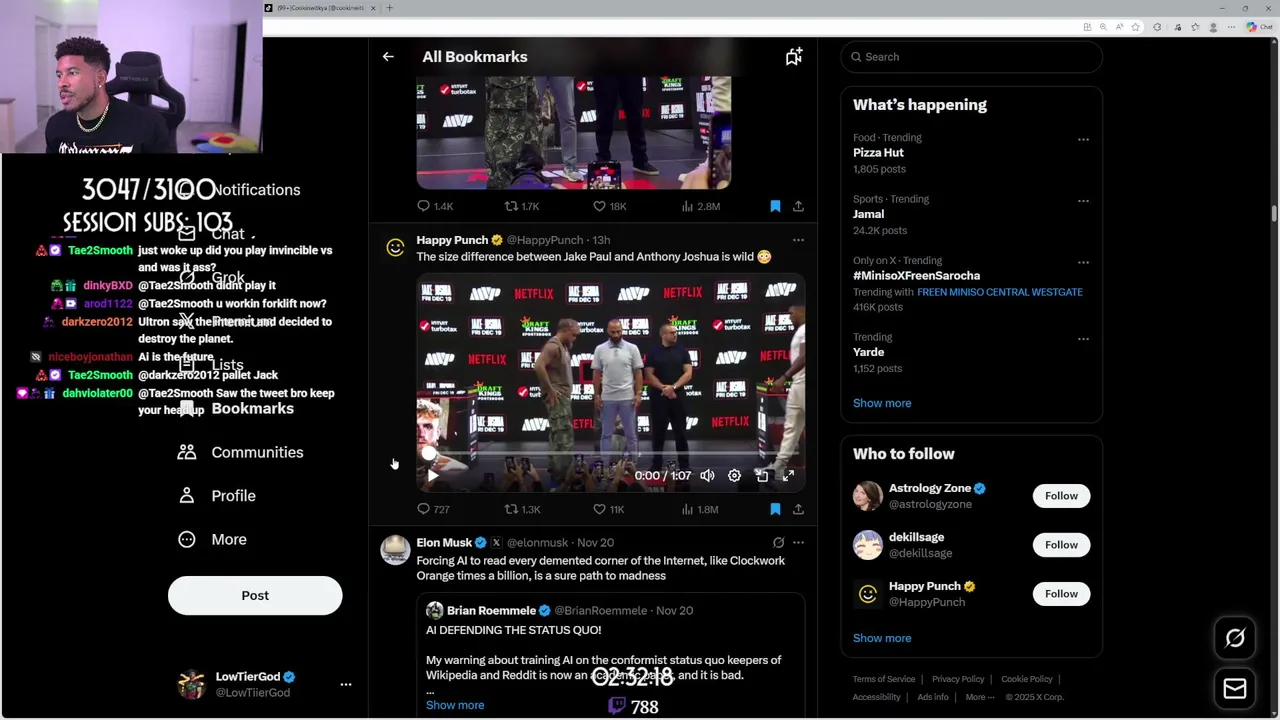Reply to the top post with 1.4K comments
The height and width of the screenshot is (720, 1280).
[435, 206]
